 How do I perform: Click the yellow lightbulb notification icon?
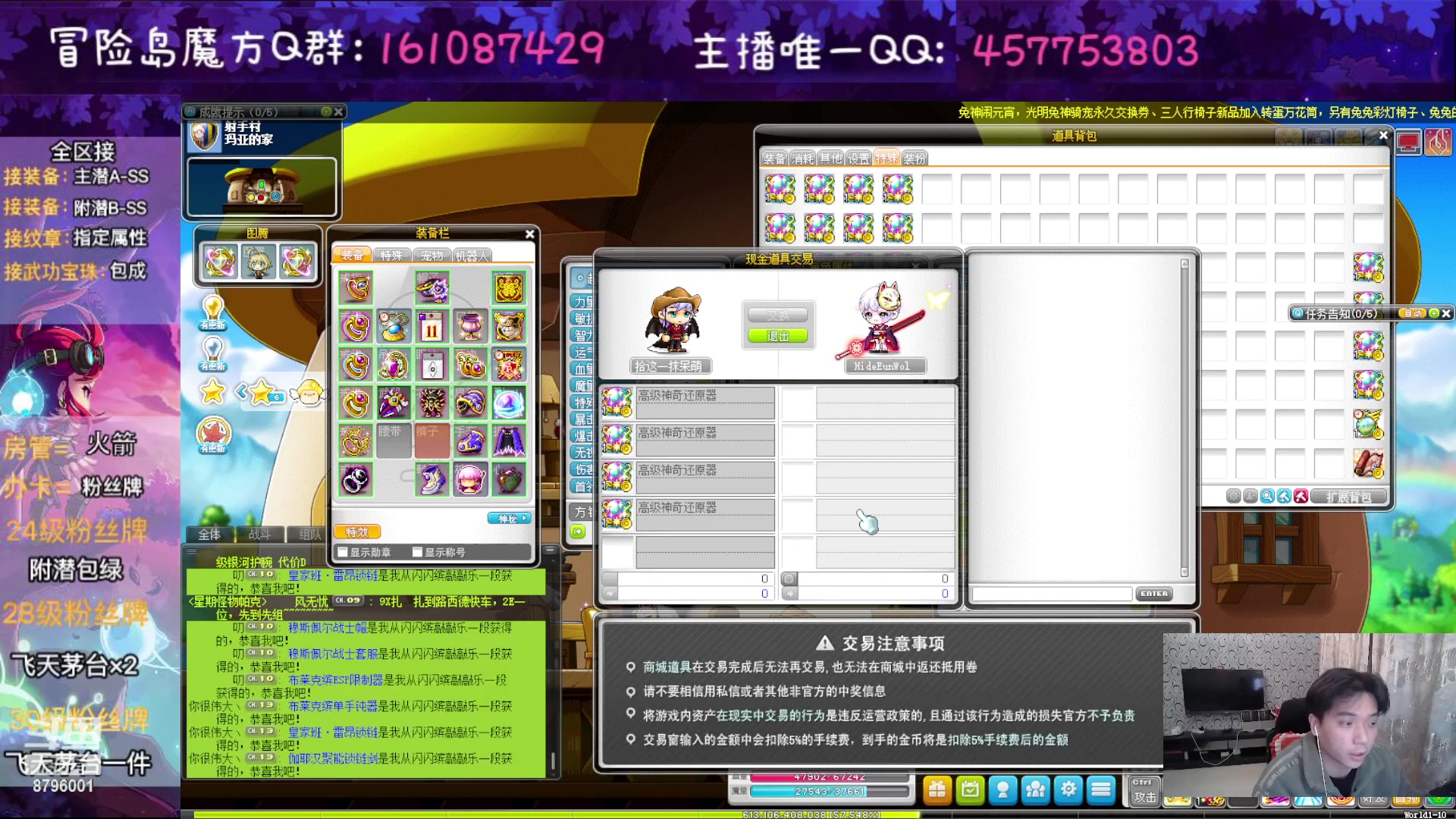click(x=213, y=312)
